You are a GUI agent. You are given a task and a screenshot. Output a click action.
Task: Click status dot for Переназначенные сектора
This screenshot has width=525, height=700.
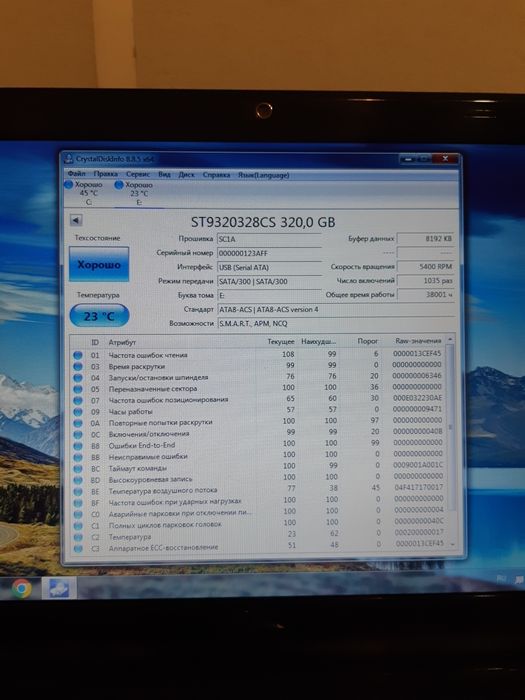(78, 389)
